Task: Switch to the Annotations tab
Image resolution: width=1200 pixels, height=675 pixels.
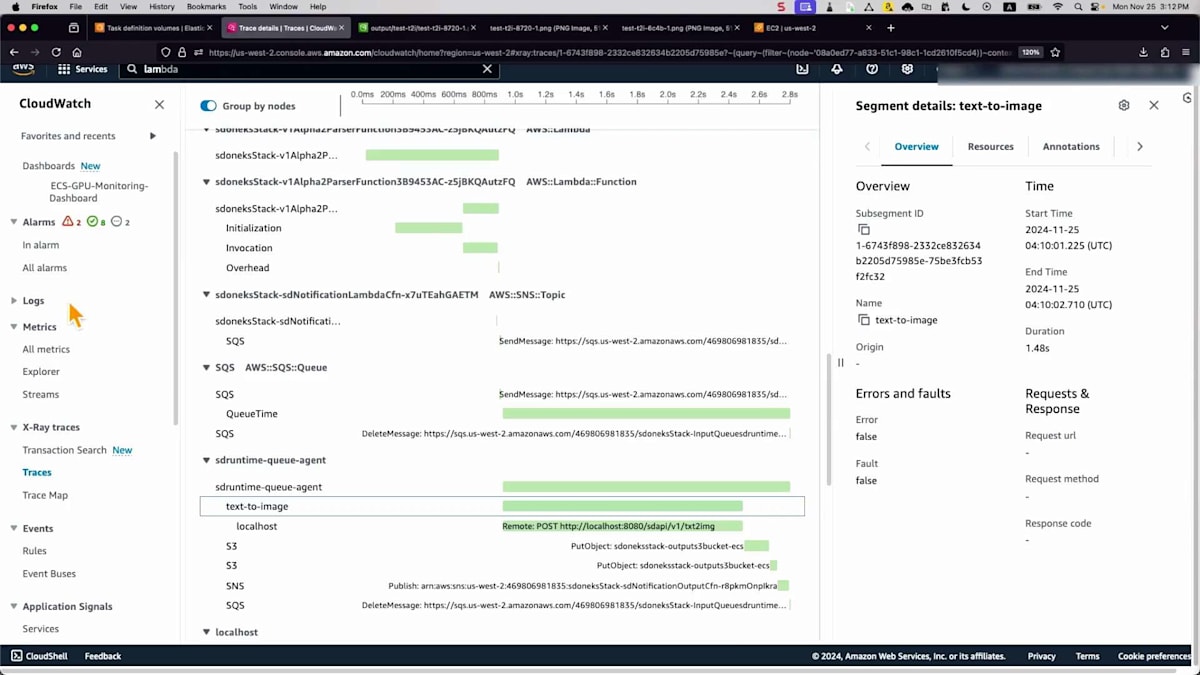Action: pyautogui.click(x=1071, y=147)
